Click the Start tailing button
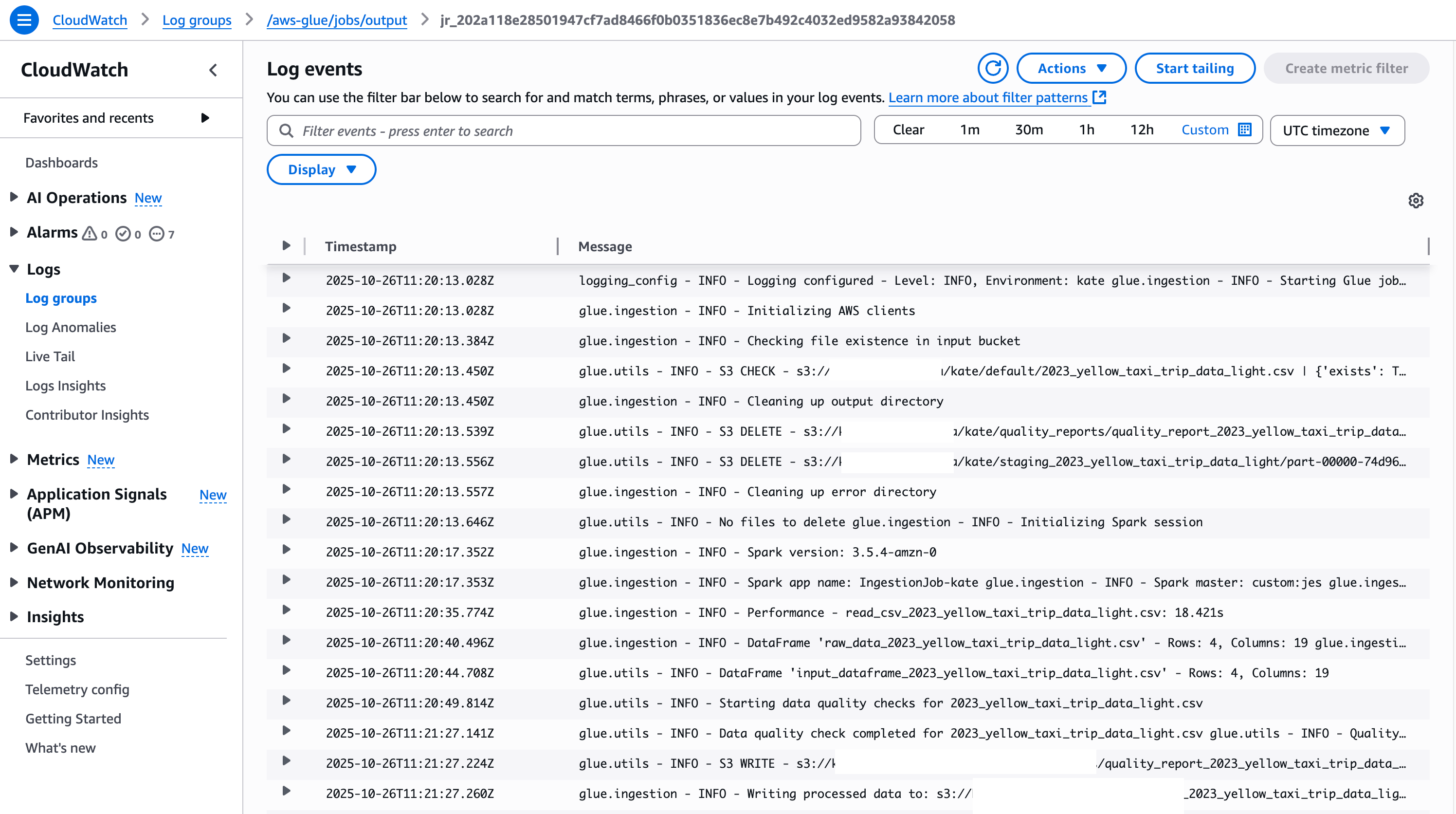The height and width of the screenshot is (814, 1456). (x=1194, y=68)
